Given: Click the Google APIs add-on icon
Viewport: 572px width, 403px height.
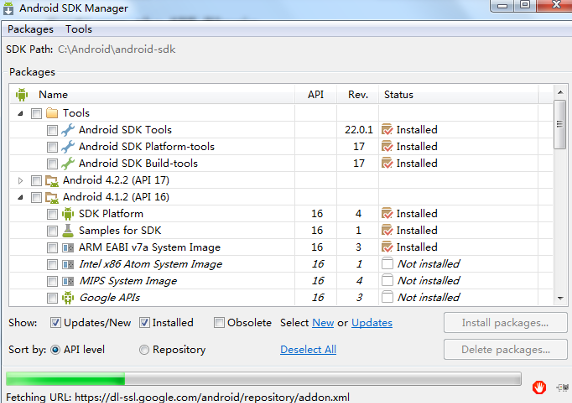Looking at the screenshot, I should tap(68, 298).
